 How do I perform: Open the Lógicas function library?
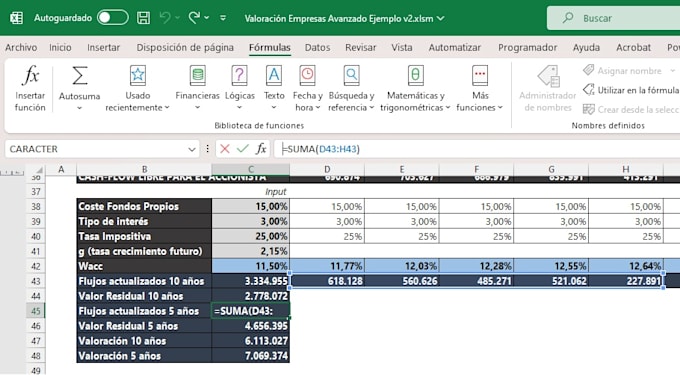pos(239,88)
